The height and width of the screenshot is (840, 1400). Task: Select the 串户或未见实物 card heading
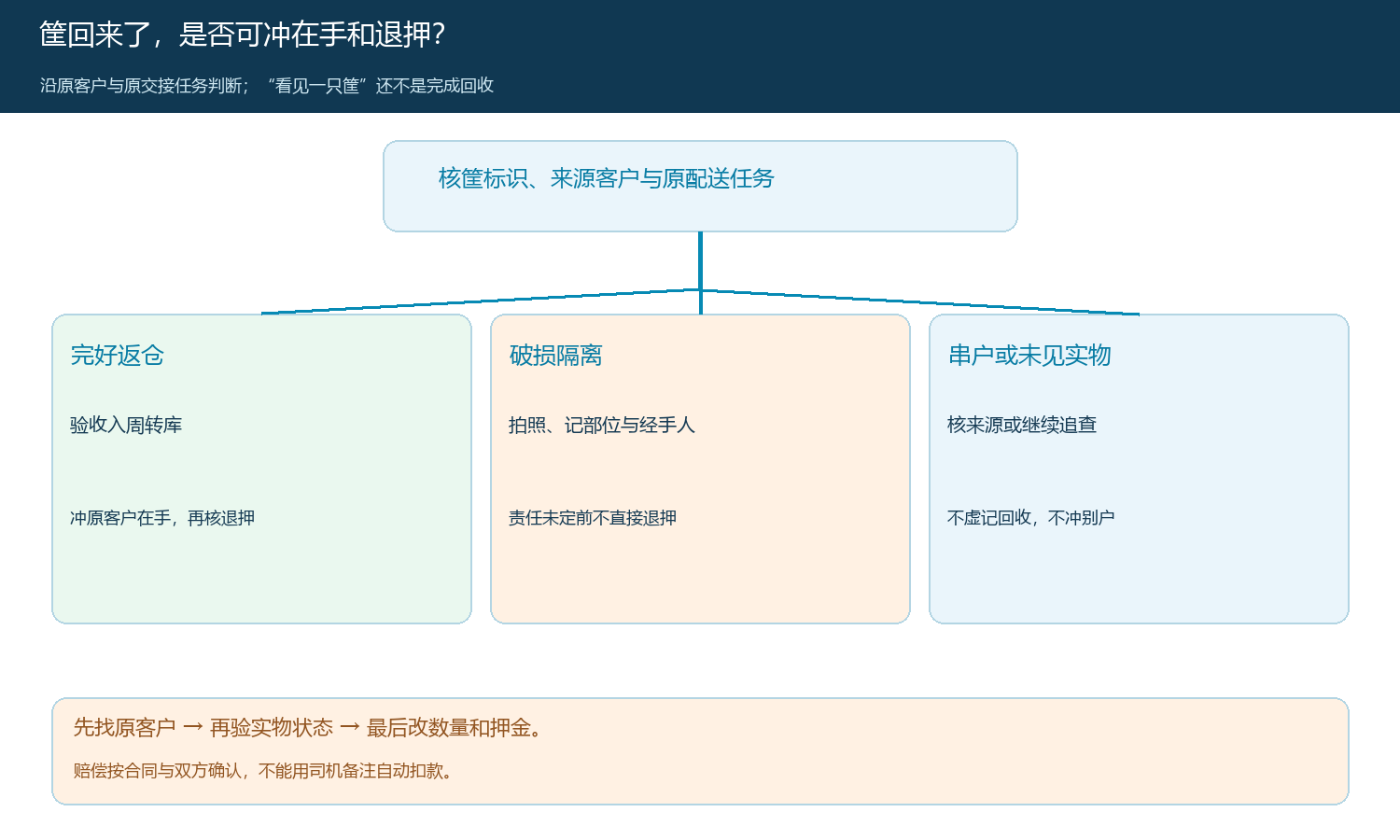pyautogui.click(x=1029, y=356)
